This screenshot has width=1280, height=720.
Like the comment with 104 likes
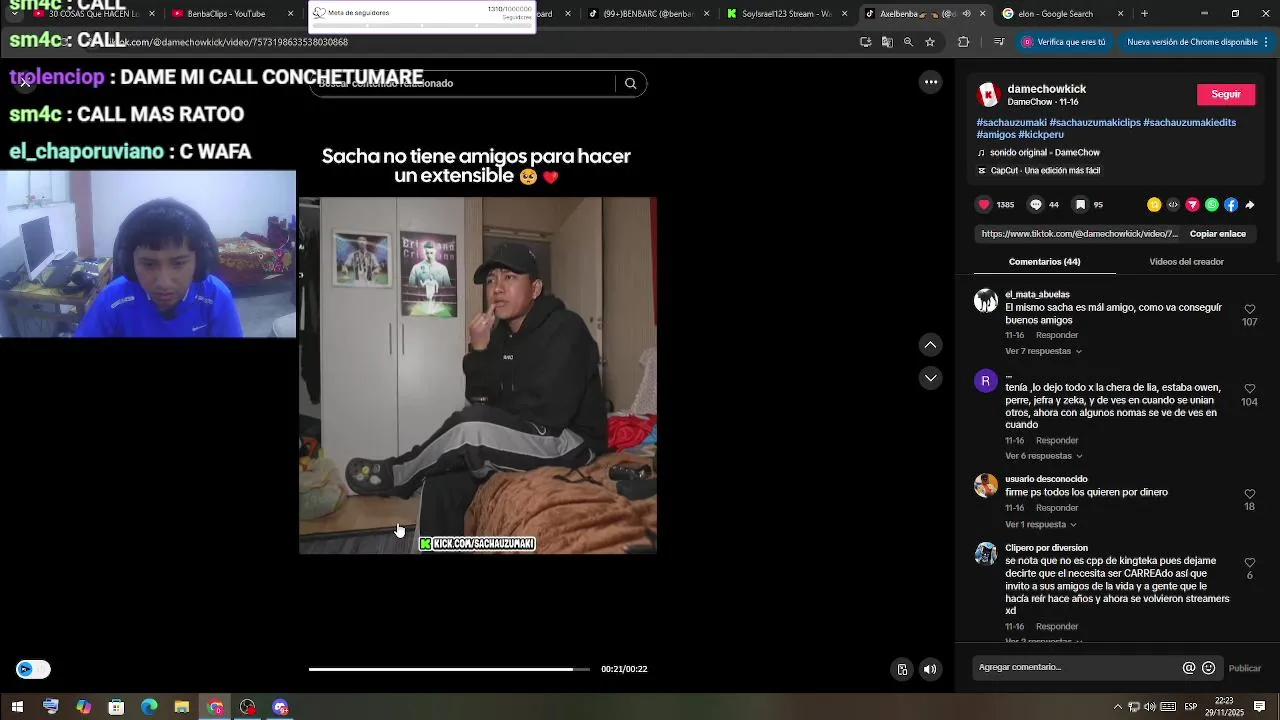[1249, 388]
